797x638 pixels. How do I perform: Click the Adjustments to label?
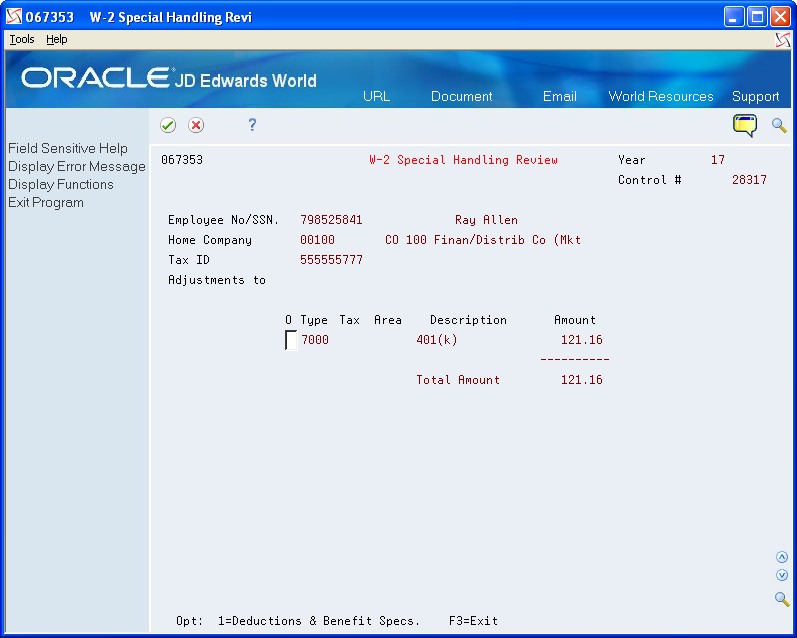pos(217,280)
